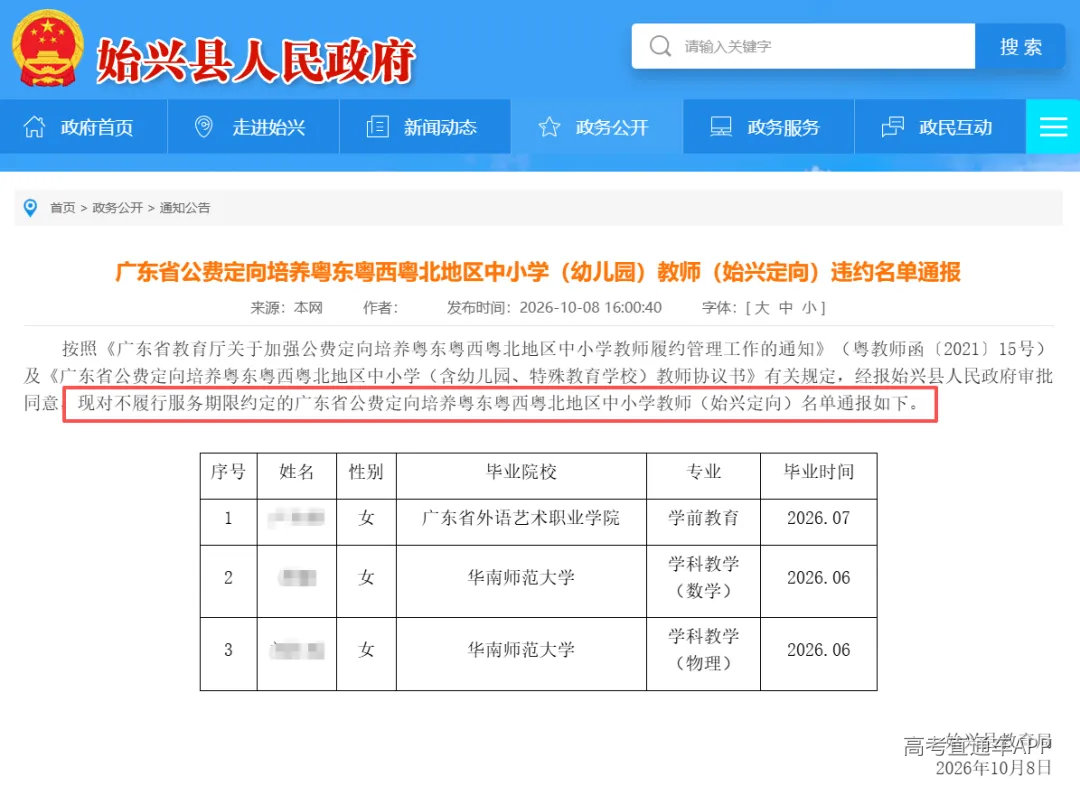This screenshot has height=786, width=1080.
Task: Go to 首页 in breadcrumb
Action: point(63,207)
